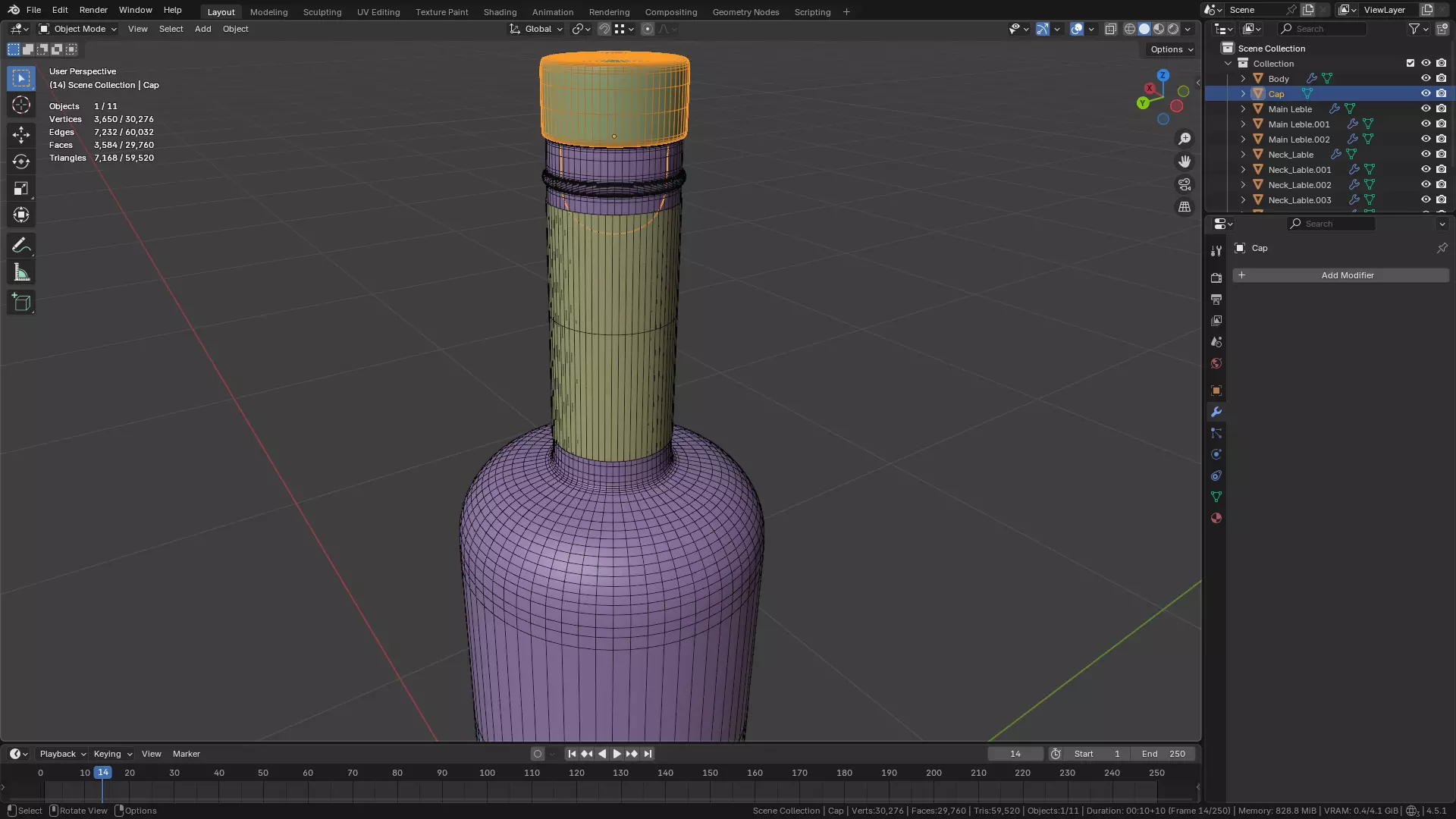Select the Rotate tool

21,162
